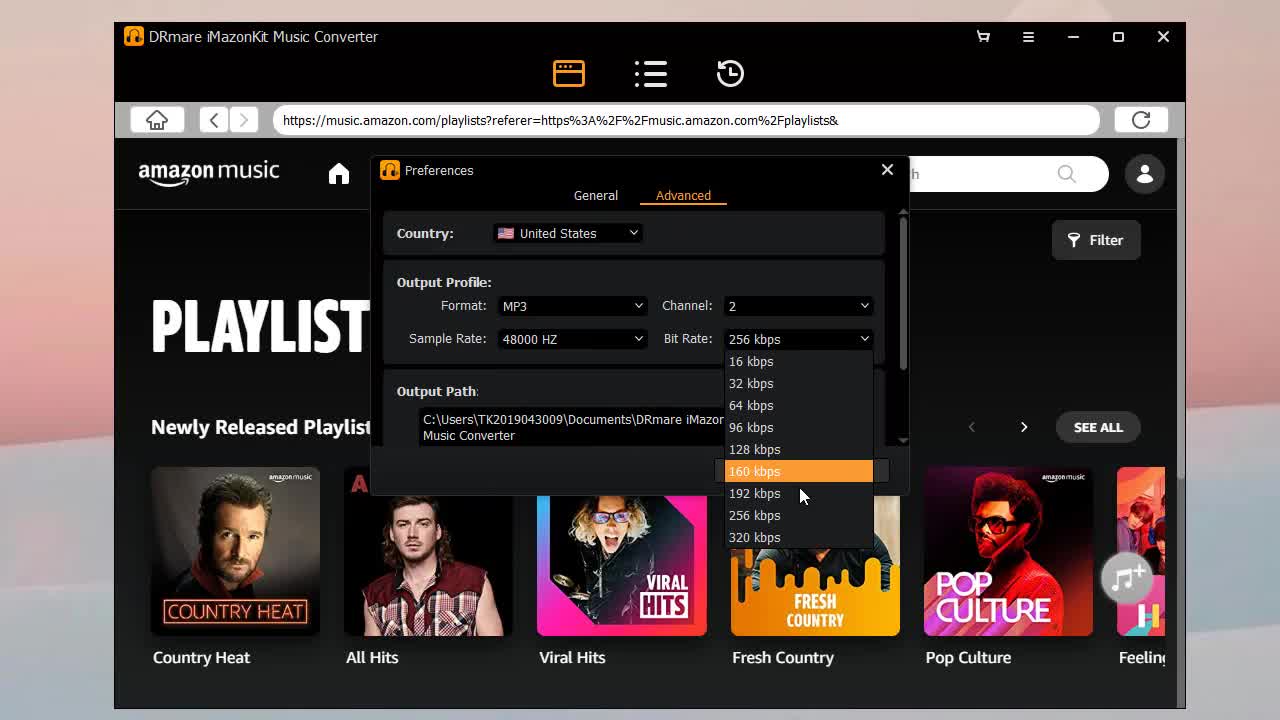This screenshot has width=1280, height=720.
Task: Open the Viral Hits playlist cover
Action: click(x=622, y=565)
